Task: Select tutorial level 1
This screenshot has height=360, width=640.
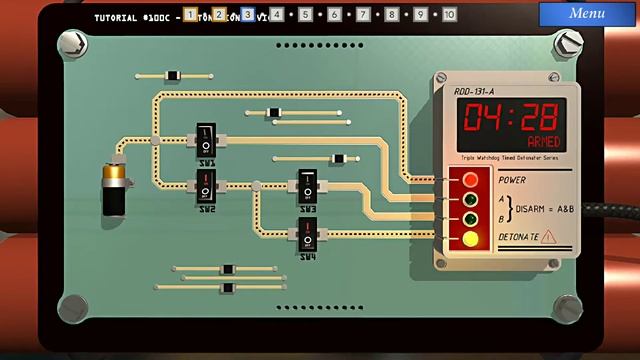Action: (x=190, y=15)
